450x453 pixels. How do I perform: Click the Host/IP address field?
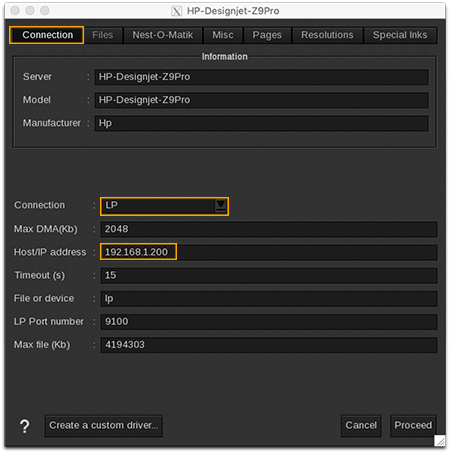(269, 252)
